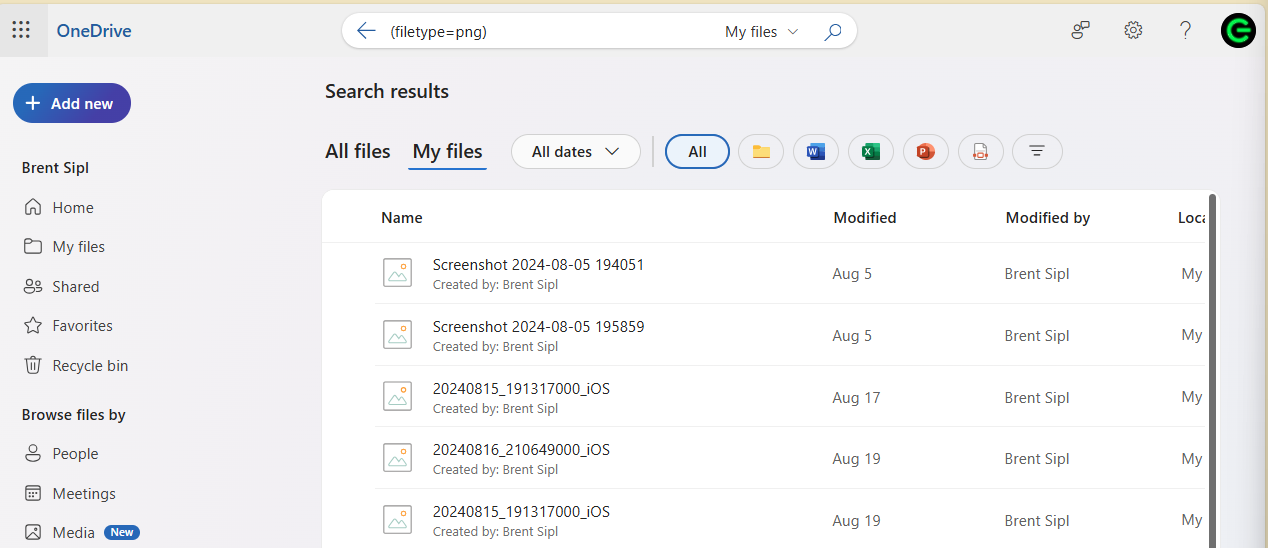Viewport: 1268px width, 548px height.
Task: Select the All filter pill
Action: point(697,152)
